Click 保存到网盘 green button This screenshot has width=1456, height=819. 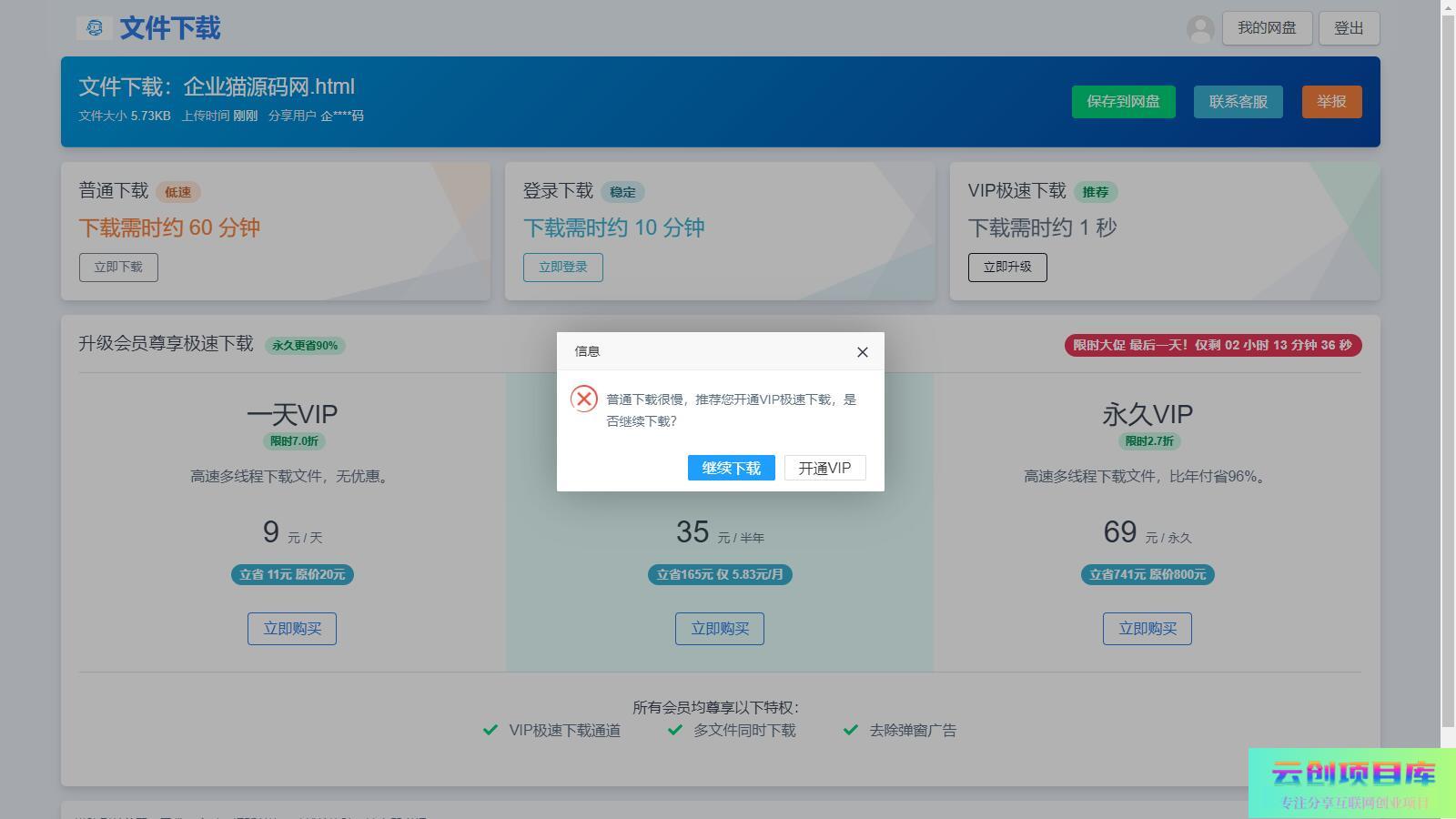tap(1123, 102)
